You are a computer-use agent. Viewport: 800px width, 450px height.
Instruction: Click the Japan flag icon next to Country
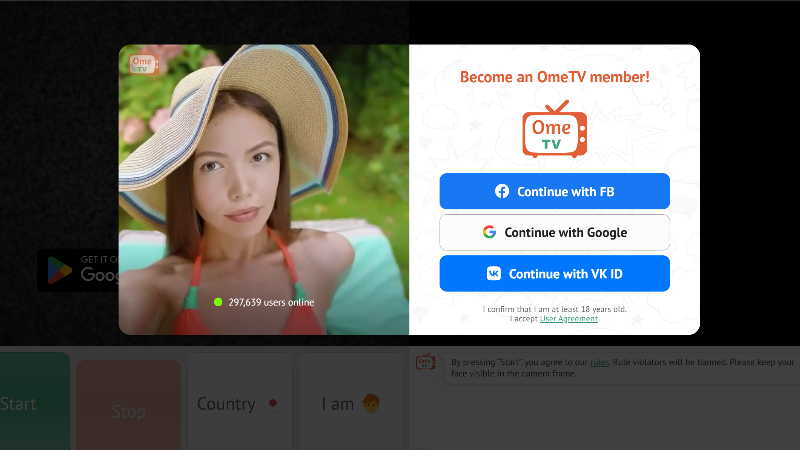pos(273,404)
